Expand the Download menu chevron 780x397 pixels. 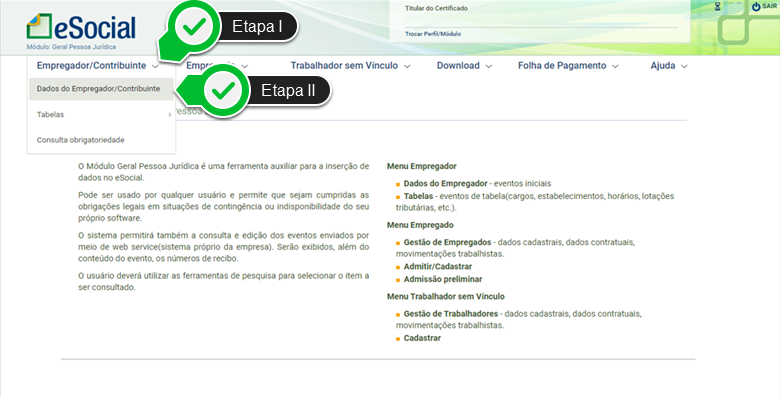click(488, 66)
